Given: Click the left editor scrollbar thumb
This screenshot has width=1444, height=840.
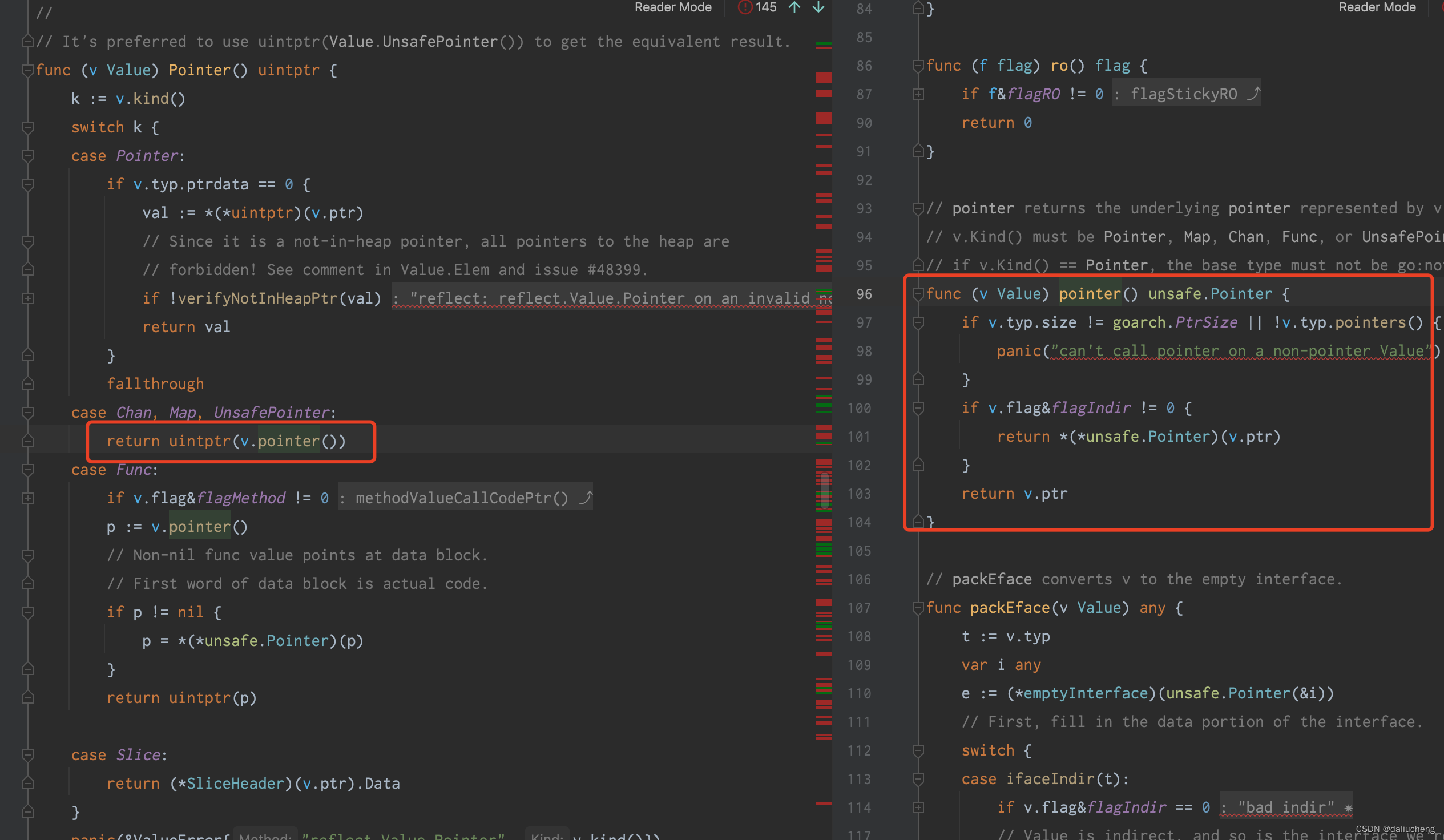Looking at the screenshot, I should (824, 490).
